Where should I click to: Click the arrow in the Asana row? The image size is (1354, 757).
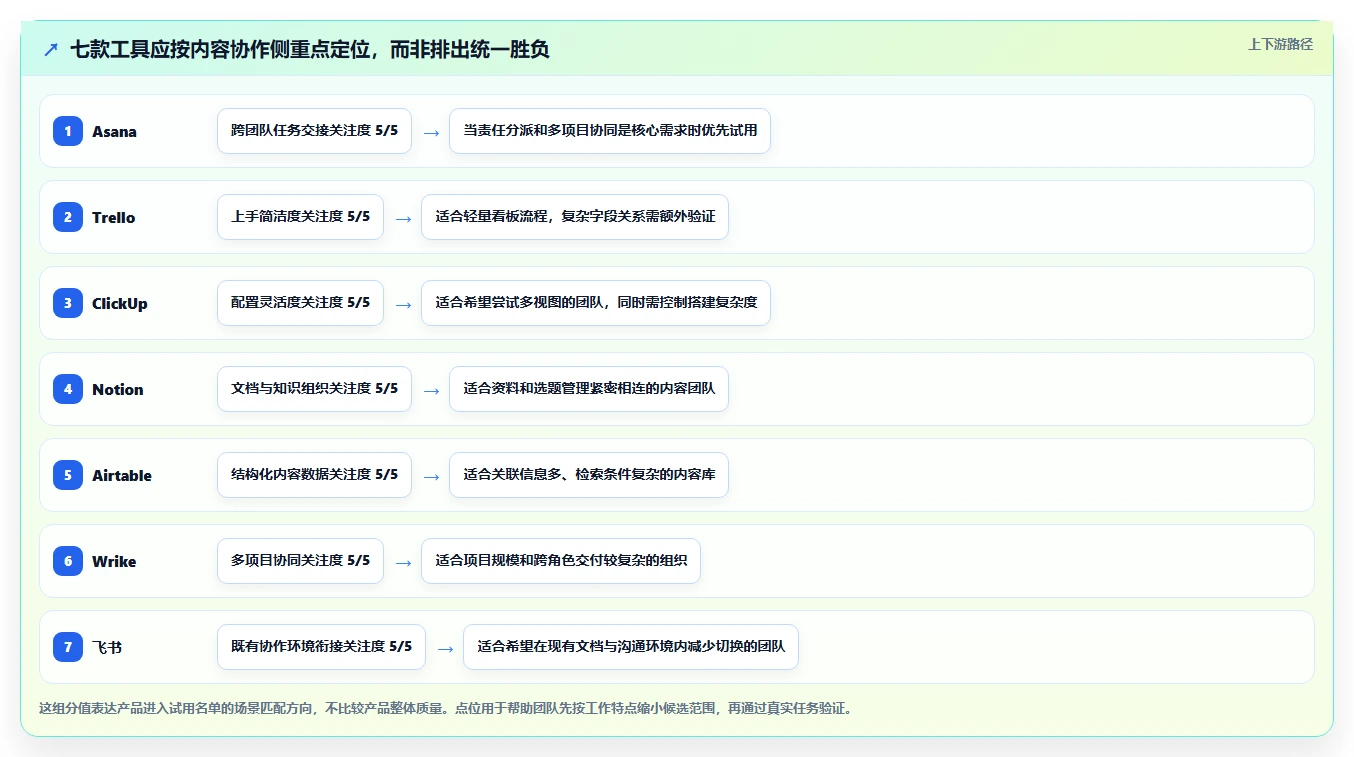431,132
